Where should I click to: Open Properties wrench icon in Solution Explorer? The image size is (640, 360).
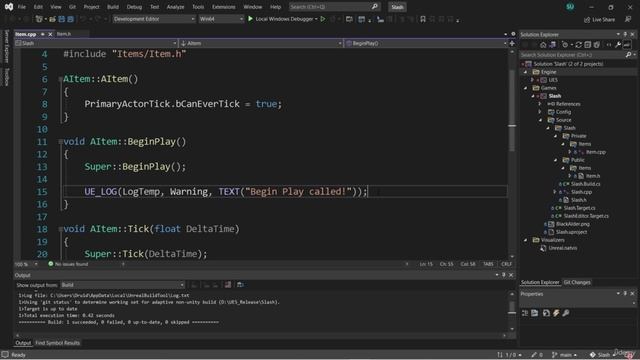(x=618, y=44)
